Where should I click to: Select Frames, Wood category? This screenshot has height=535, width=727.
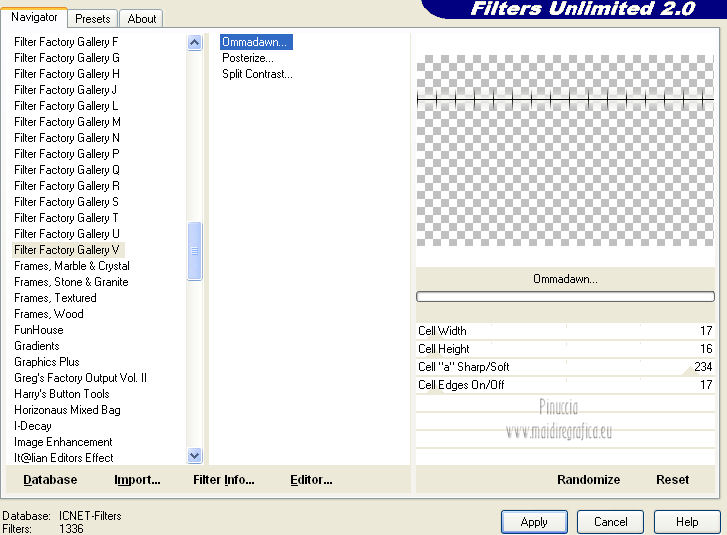[x=49, y=314]
